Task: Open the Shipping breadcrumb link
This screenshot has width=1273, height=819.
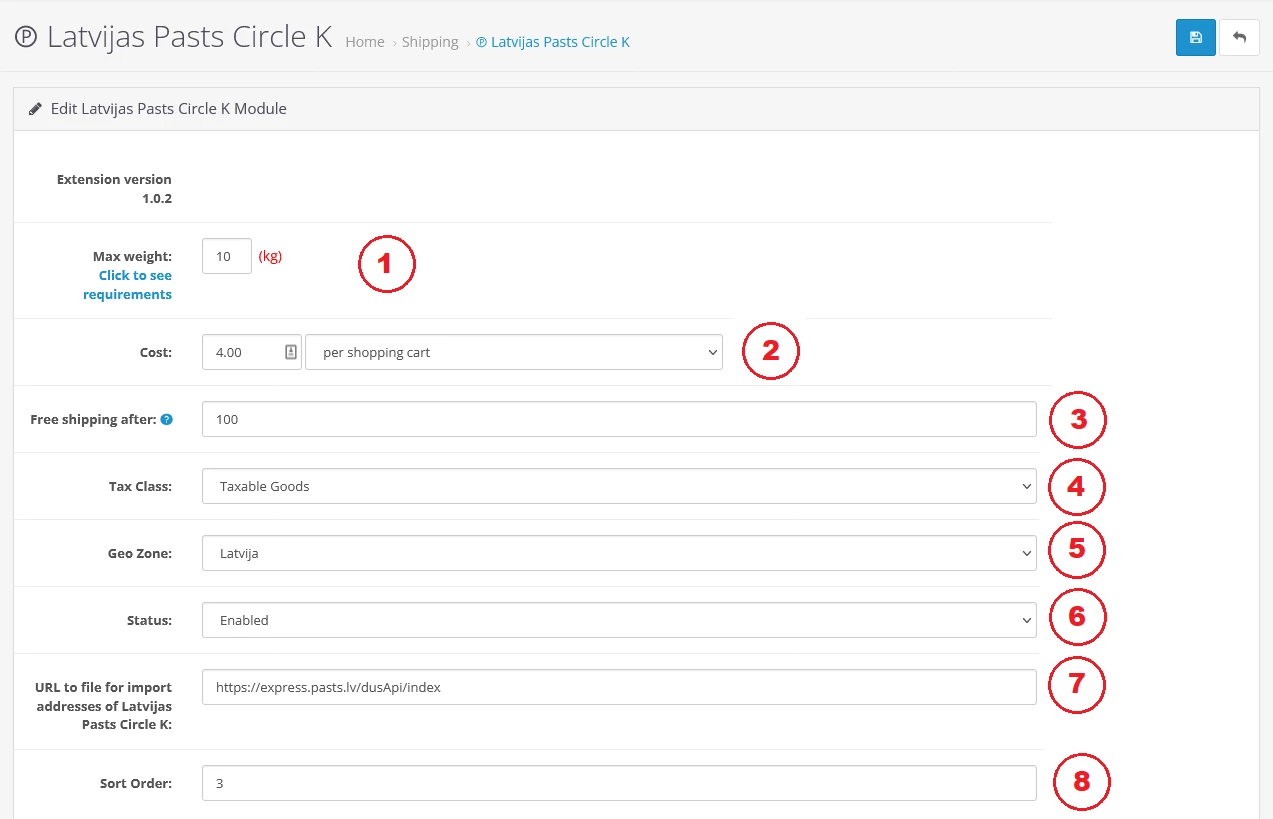Action: [x=430, y=42]
